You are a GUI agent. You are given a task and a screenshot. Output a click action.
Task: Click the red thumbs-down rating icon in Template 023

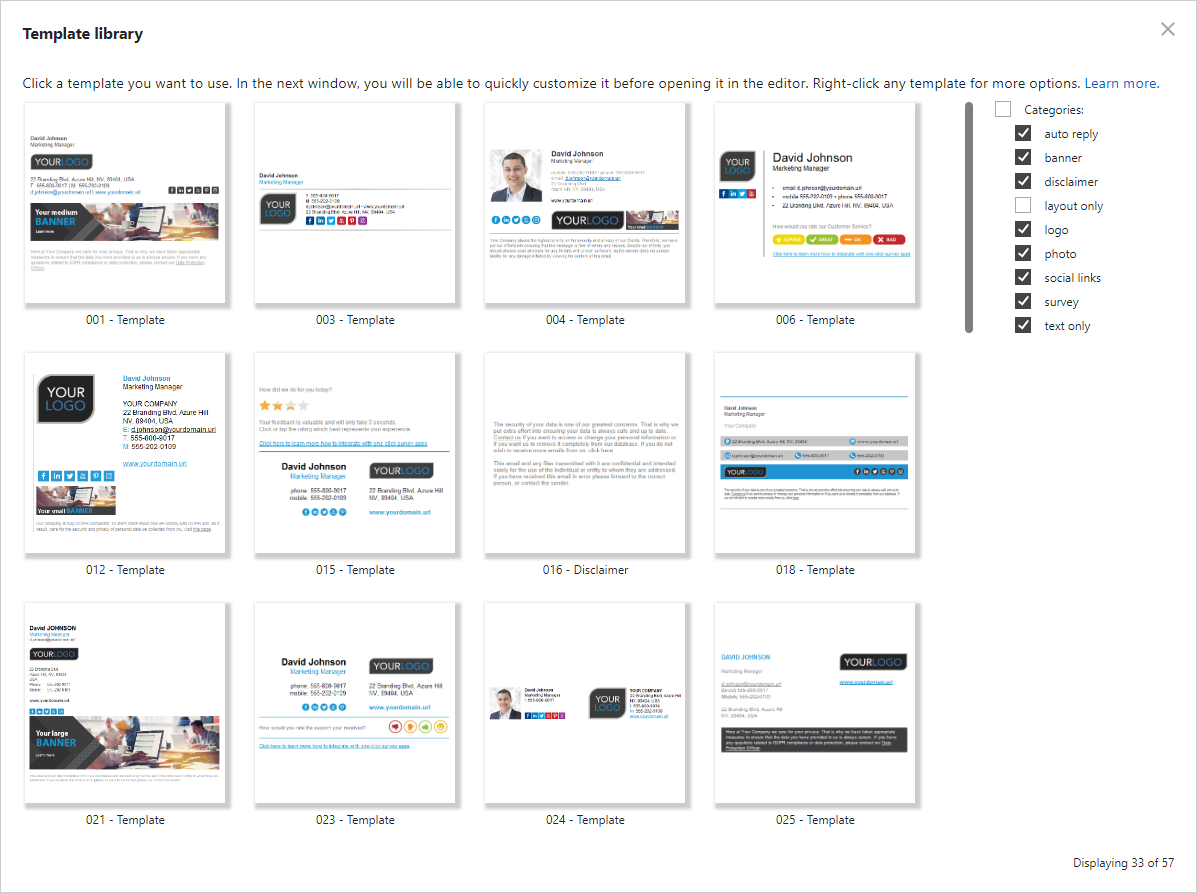click(395, 727)
